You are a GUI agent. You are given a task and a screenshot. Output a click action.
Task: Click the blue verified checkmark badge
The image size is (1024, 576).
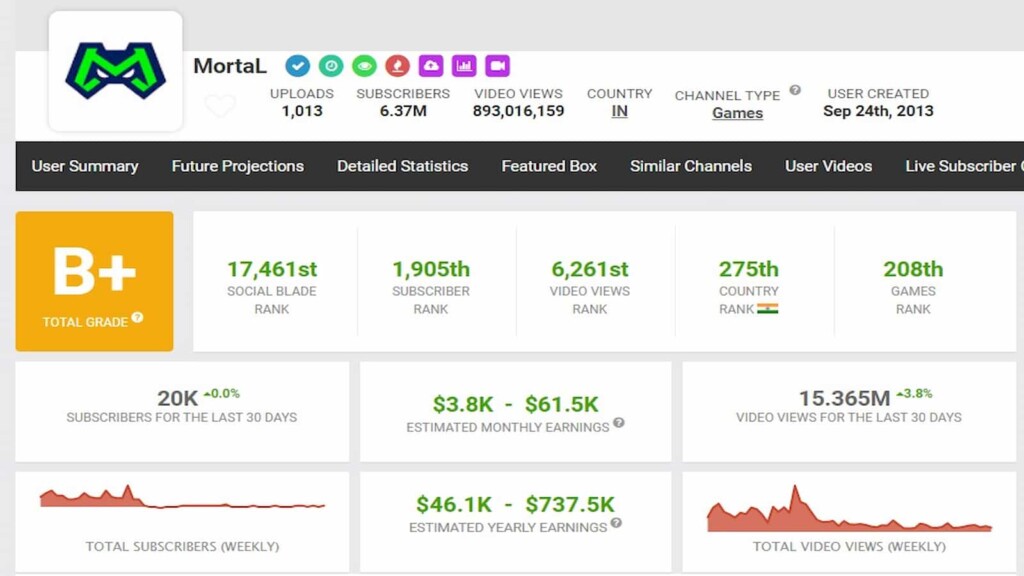pyautogui.click(x=298, y=66)
